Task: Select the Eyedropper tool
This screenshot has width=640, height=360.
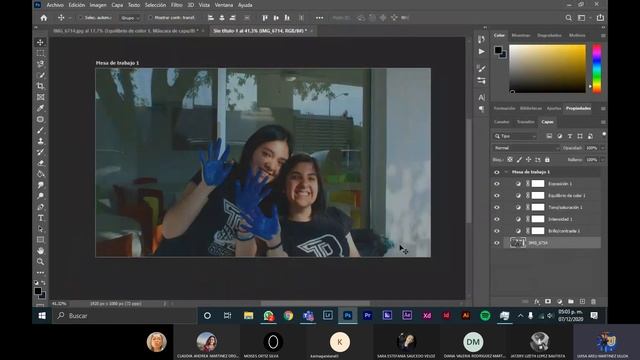Action: [40, 108]
